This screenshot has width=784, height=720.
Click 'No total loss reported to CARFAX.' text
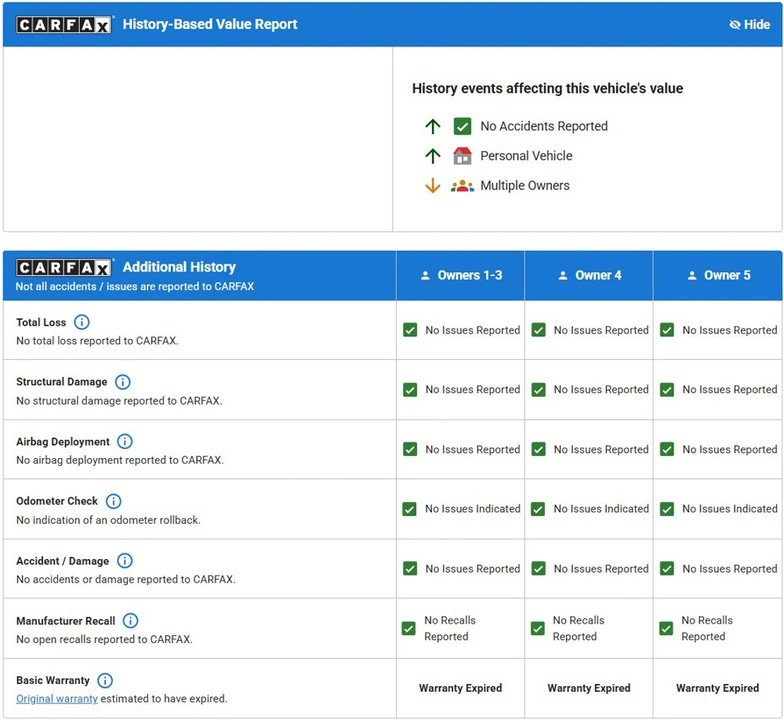pos(98,341)
